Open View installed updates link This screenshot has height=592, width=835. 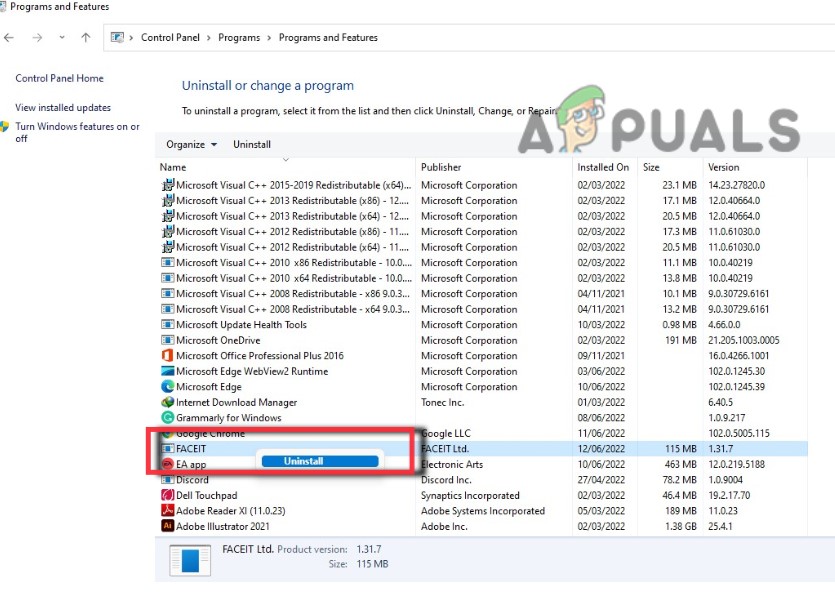coord(63,107)
